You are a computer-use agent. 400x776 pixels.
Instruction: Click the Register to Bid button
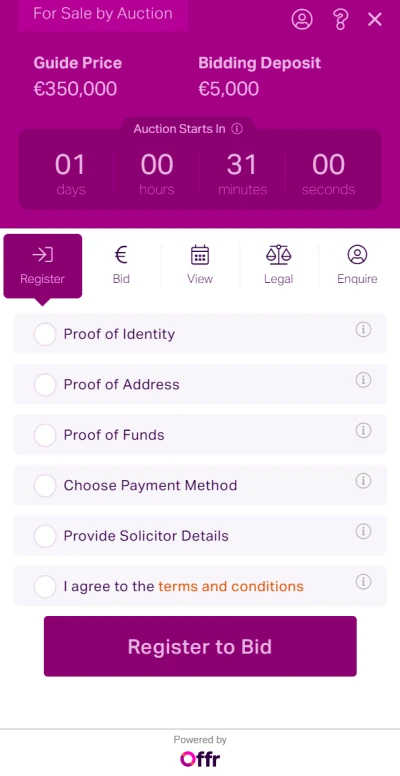point(200,646)
